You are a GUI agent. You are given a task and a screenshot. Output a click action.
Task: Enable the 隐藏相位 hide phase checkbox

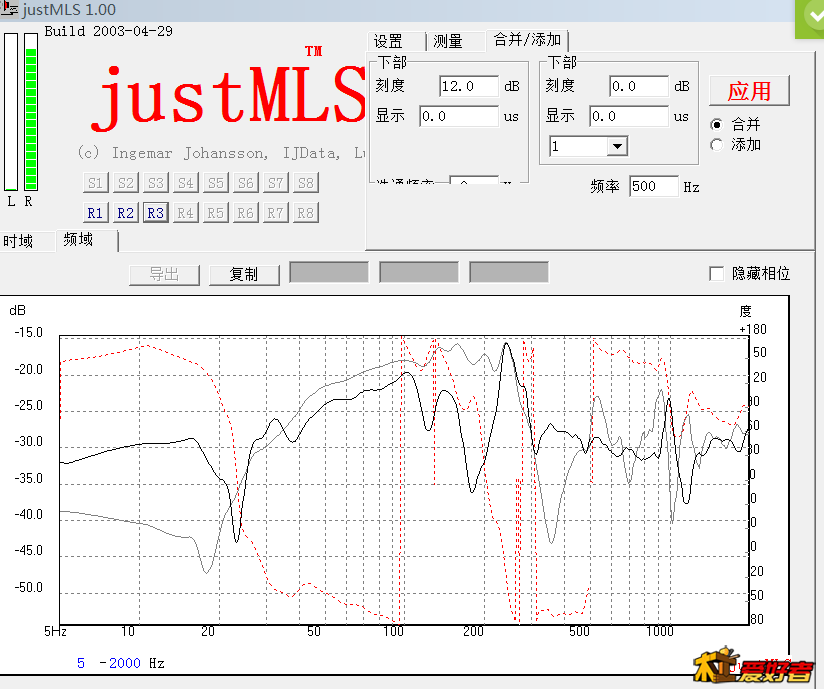[716, 274]
